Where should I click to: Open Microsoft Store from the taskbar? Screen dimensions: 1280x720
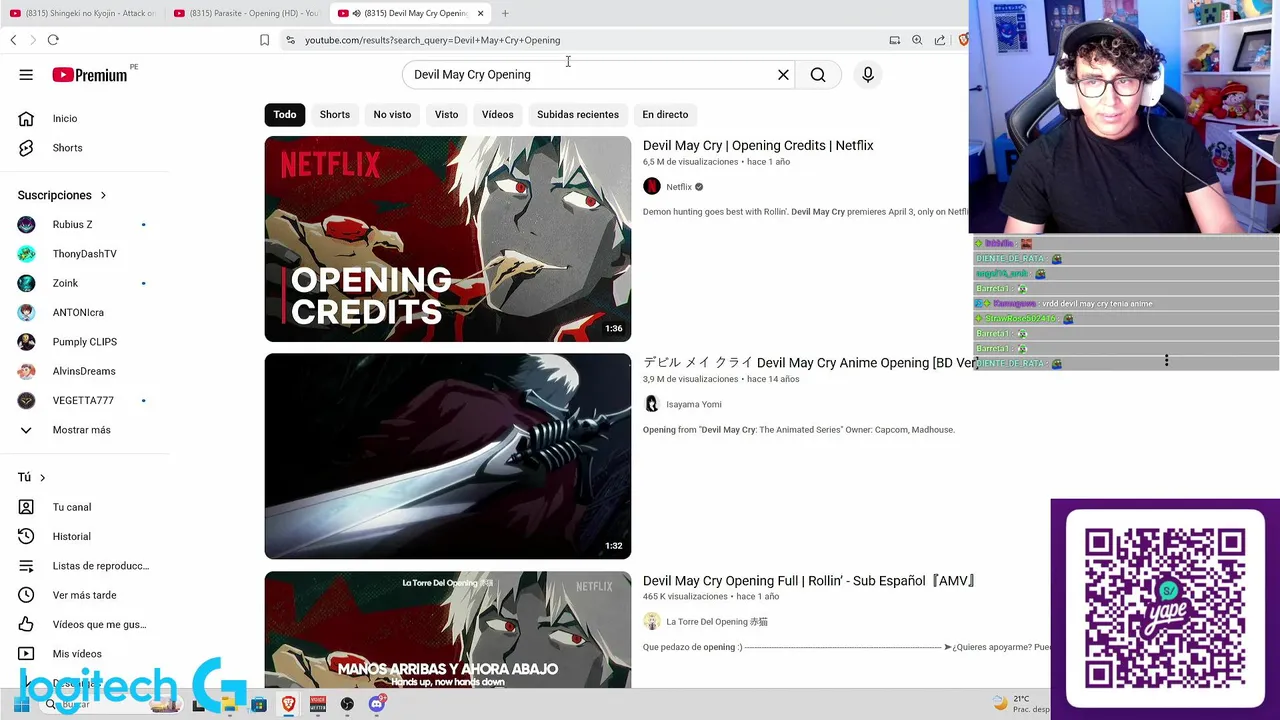[x=259, y=704]
